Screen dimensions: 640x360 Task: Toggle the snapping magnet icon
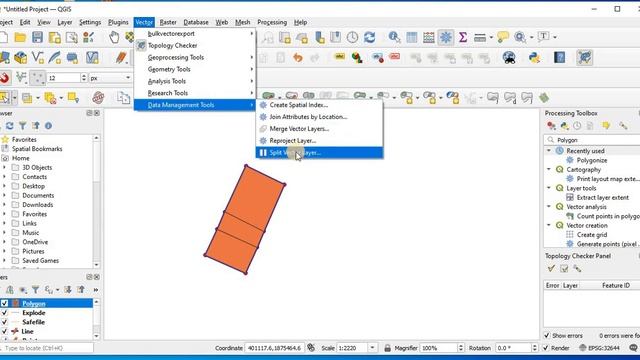[4, 78]
